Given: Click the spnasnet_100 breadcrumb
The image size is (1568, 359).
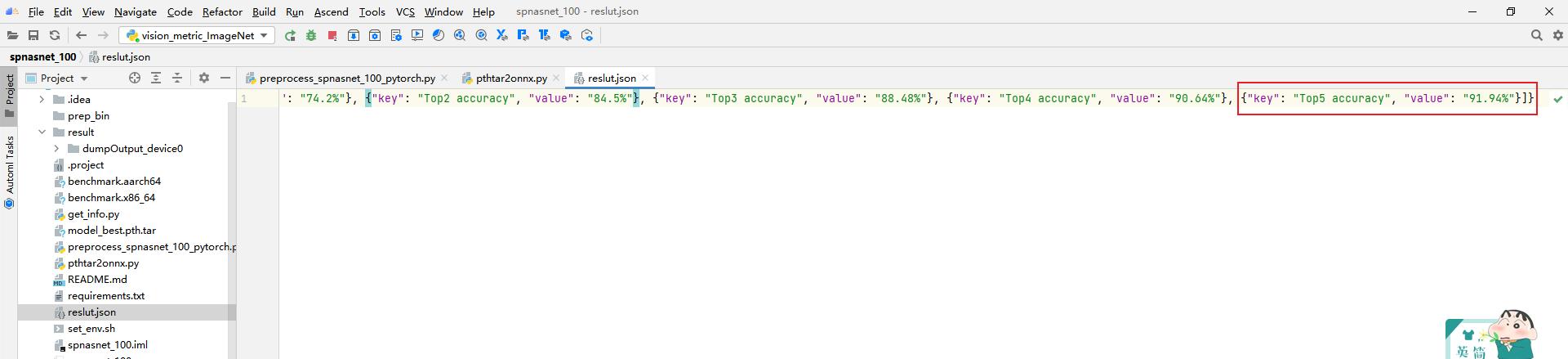Looking at the screenshot, I should (42, 56).
